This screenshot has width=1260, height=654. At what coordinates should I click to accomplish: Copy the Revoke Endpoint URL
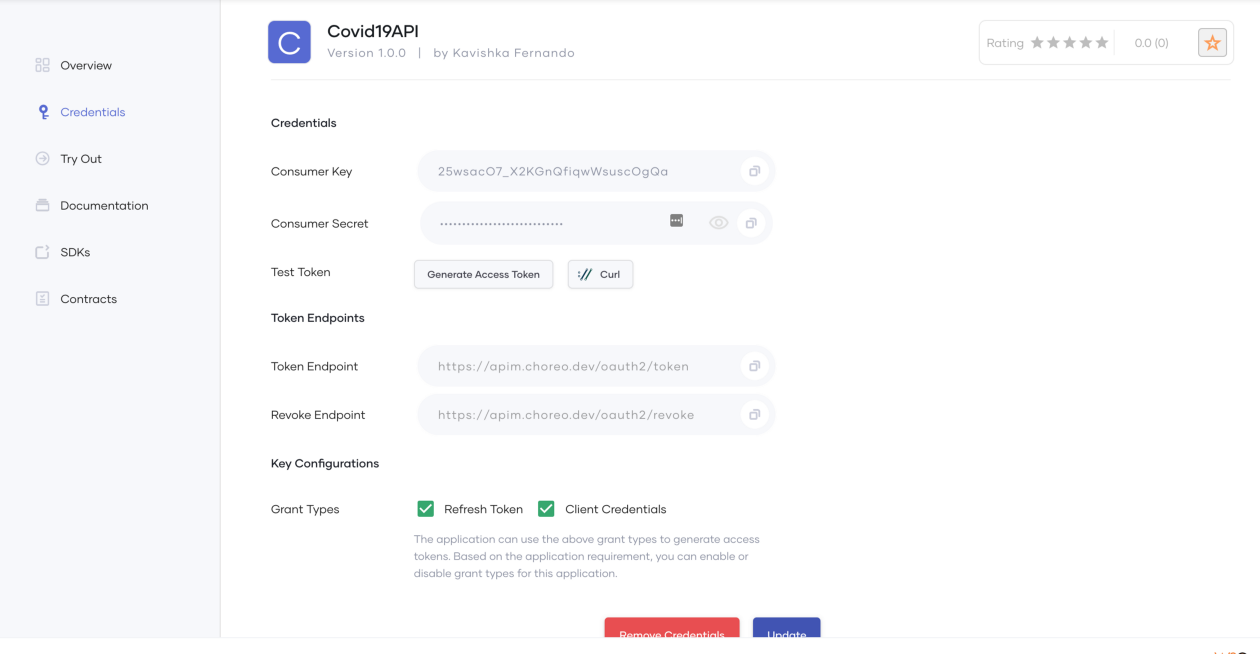754,415
